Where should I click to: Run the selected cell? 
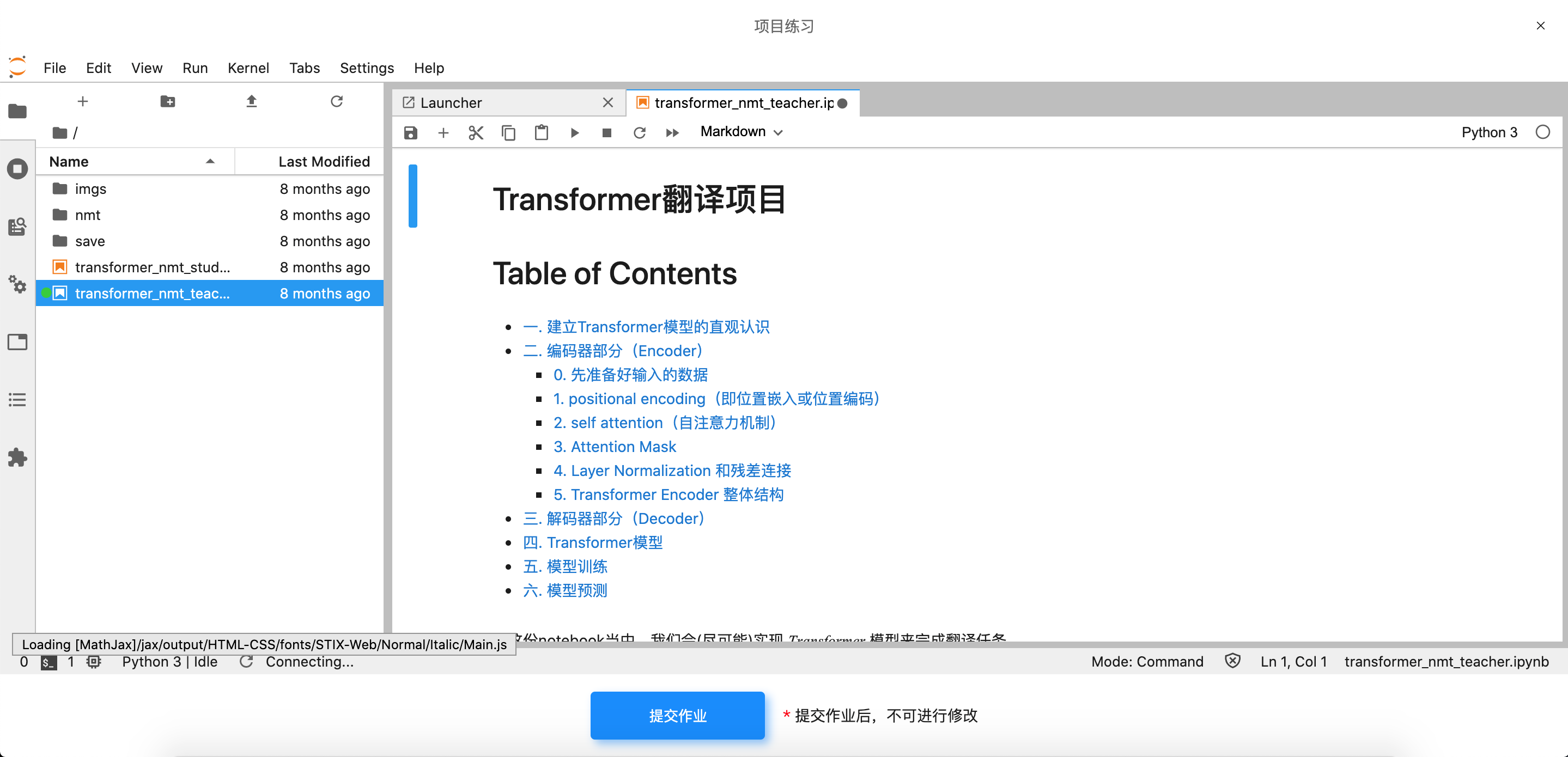click(x=575, y=132)
